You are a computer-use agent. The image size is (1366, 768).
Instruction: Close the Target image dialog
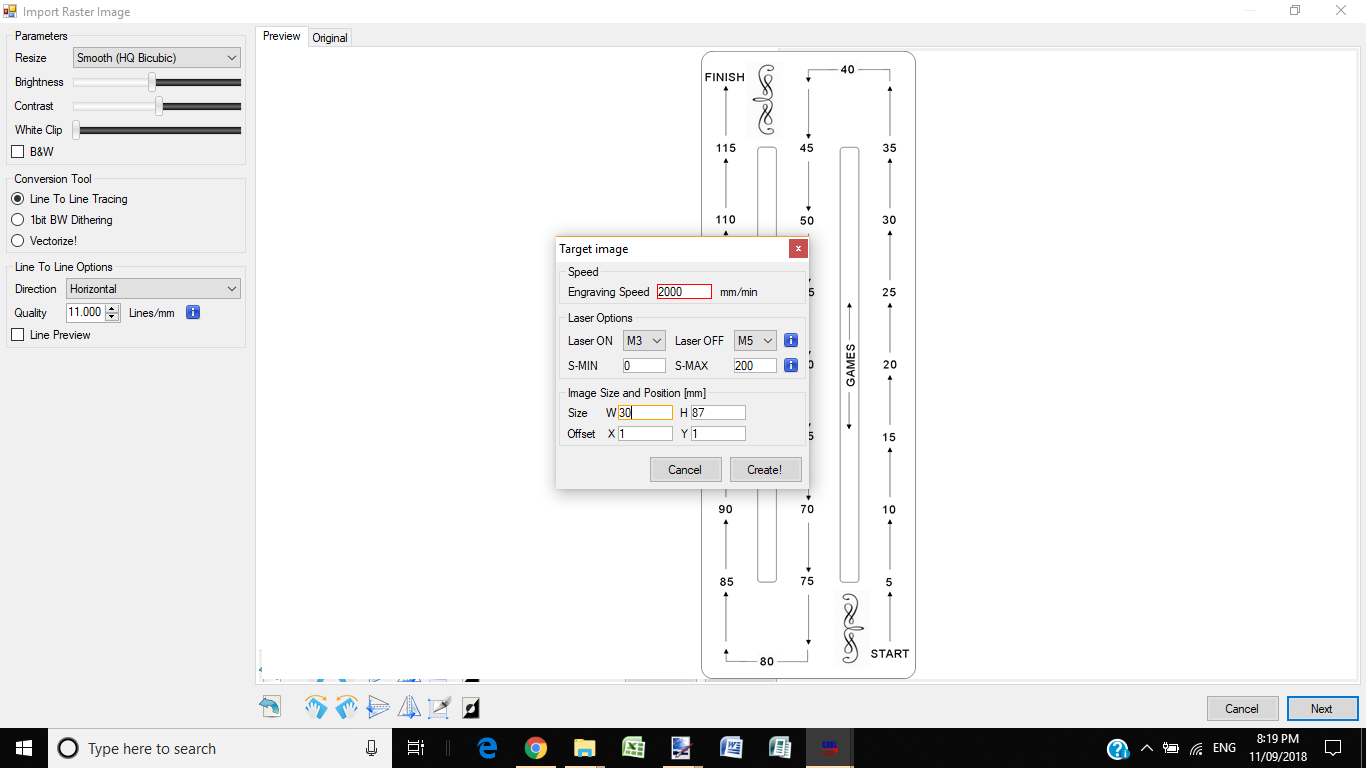pos(797,249)
